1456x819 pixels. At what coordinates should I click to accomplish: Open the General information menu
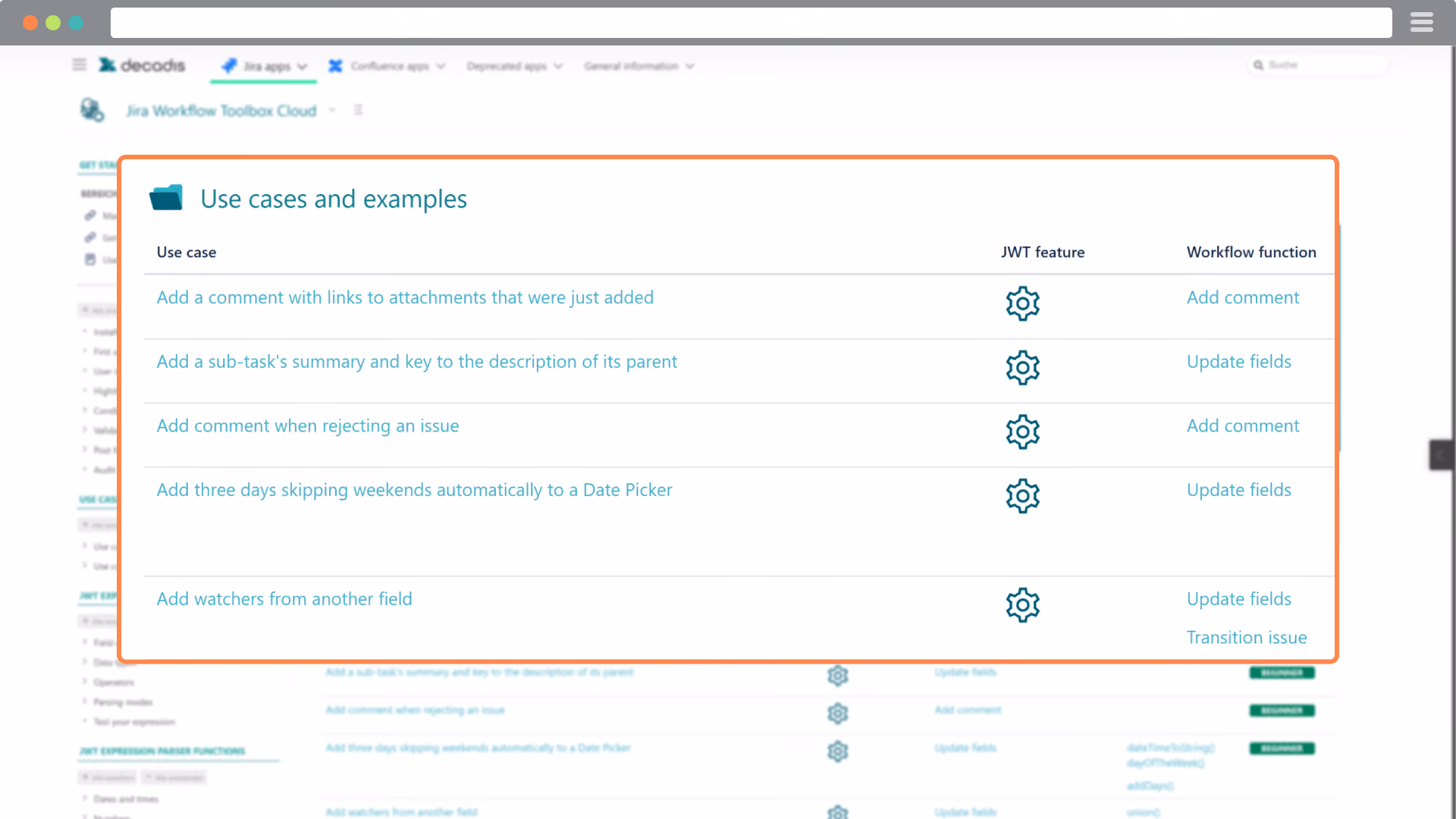pos(639,66)
